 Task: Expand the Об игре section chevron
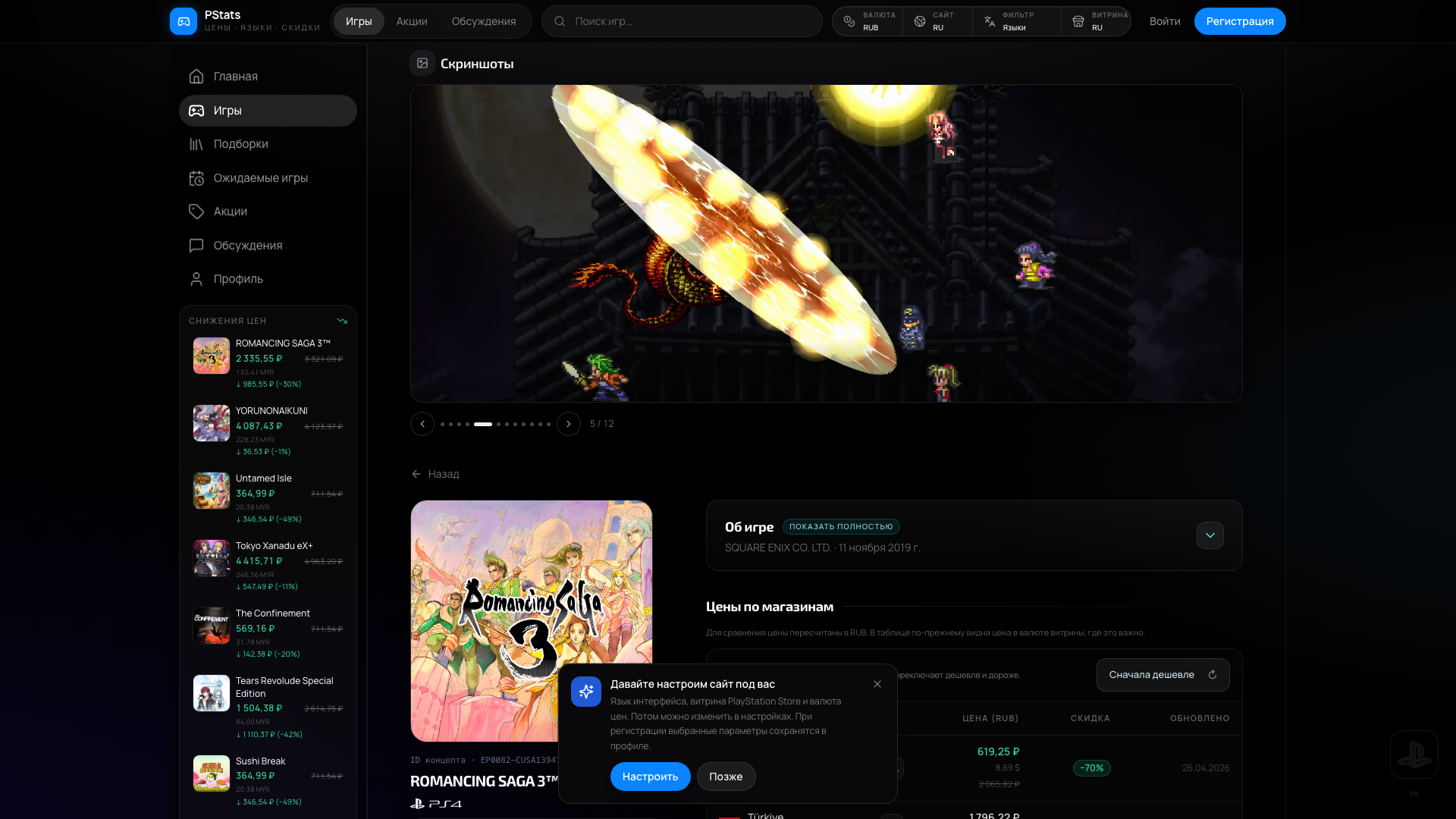pos(1210,535)
